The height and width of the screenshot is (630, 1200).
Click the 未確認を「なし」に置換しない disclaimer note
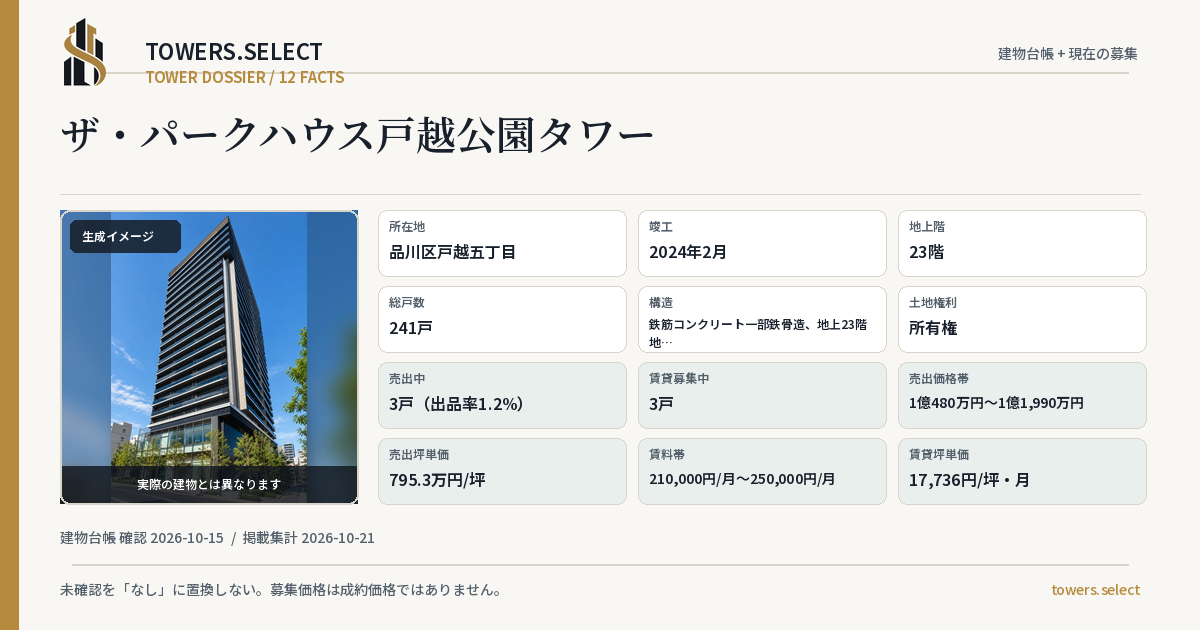tap(281, 590)
